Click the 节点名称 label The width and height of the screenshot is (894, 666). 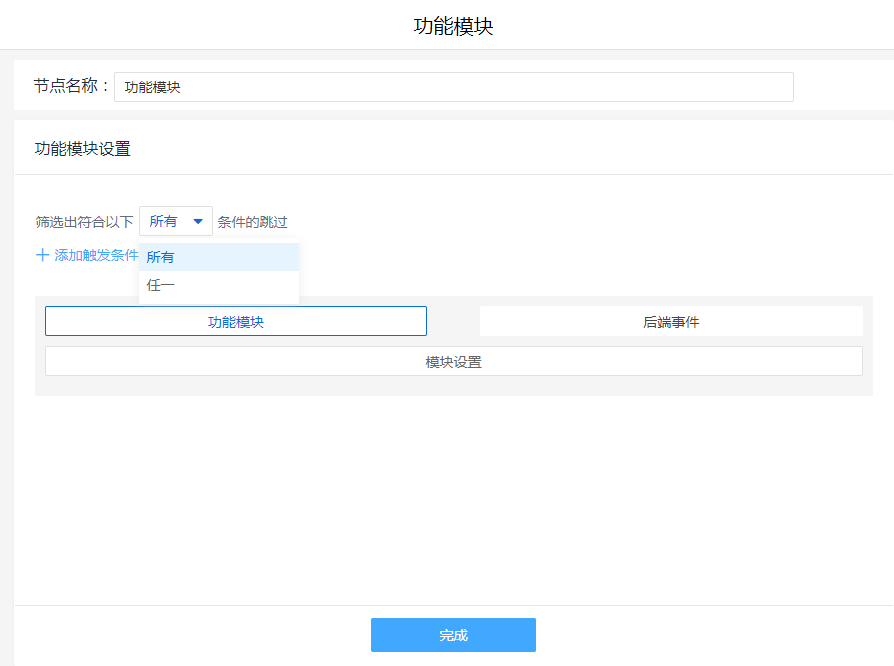click(70, 87)
